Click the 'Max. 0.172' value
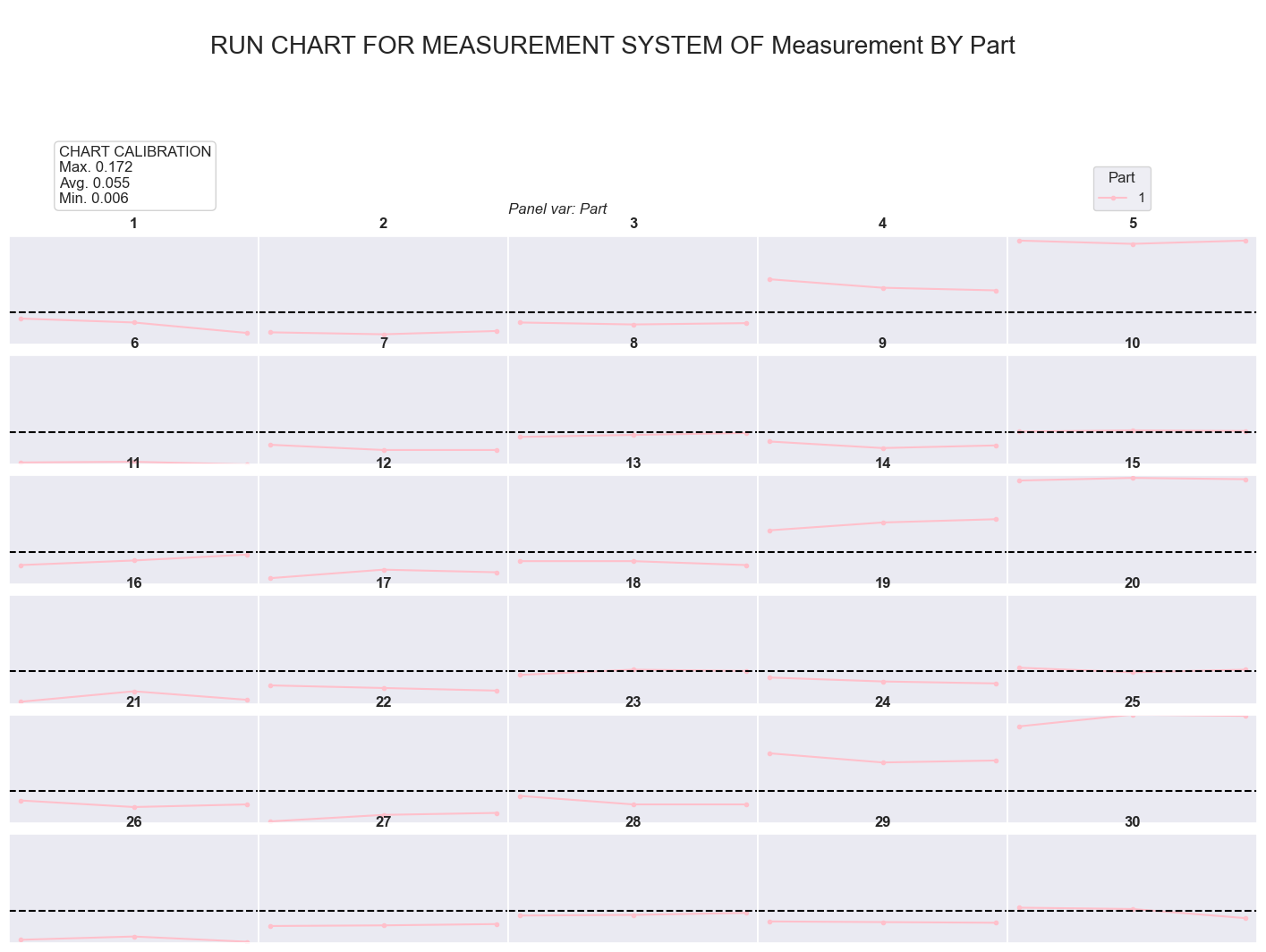The width and height of the screenshot is (1266, 952). click(96, 167)
